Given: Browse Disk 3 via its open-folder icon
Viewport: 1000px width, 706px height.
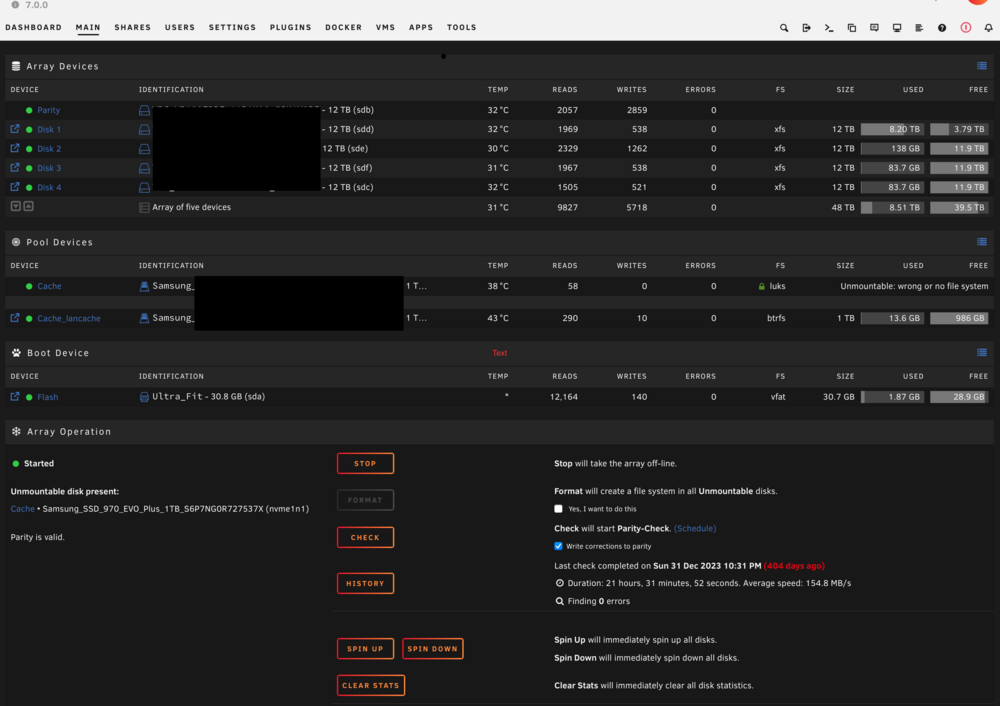Looking at the screenshot, I should point(15,168).
